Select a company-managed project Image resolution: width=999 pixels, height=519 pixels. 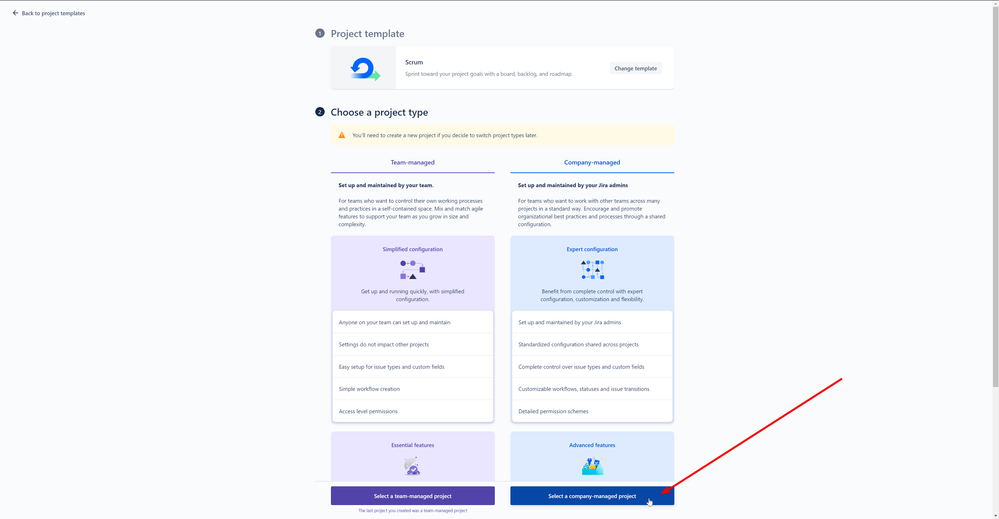[x=592, y=496]
